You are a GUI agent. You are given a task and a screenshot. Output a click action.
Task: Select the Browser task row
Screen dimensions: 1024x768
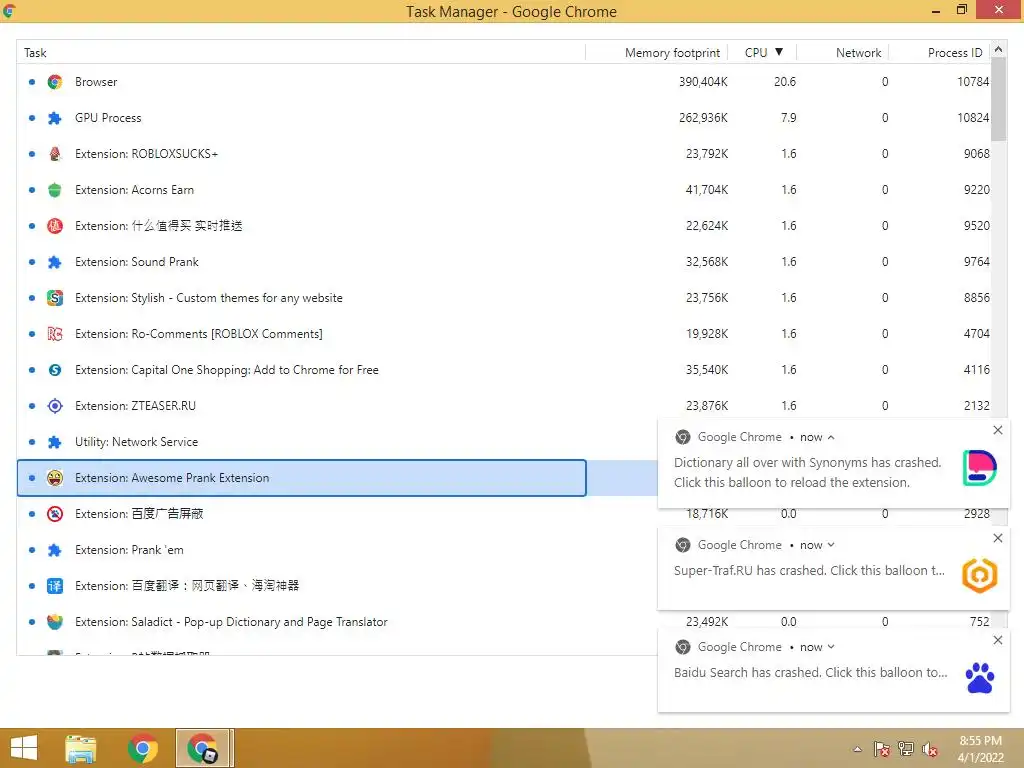pos(503,82)
